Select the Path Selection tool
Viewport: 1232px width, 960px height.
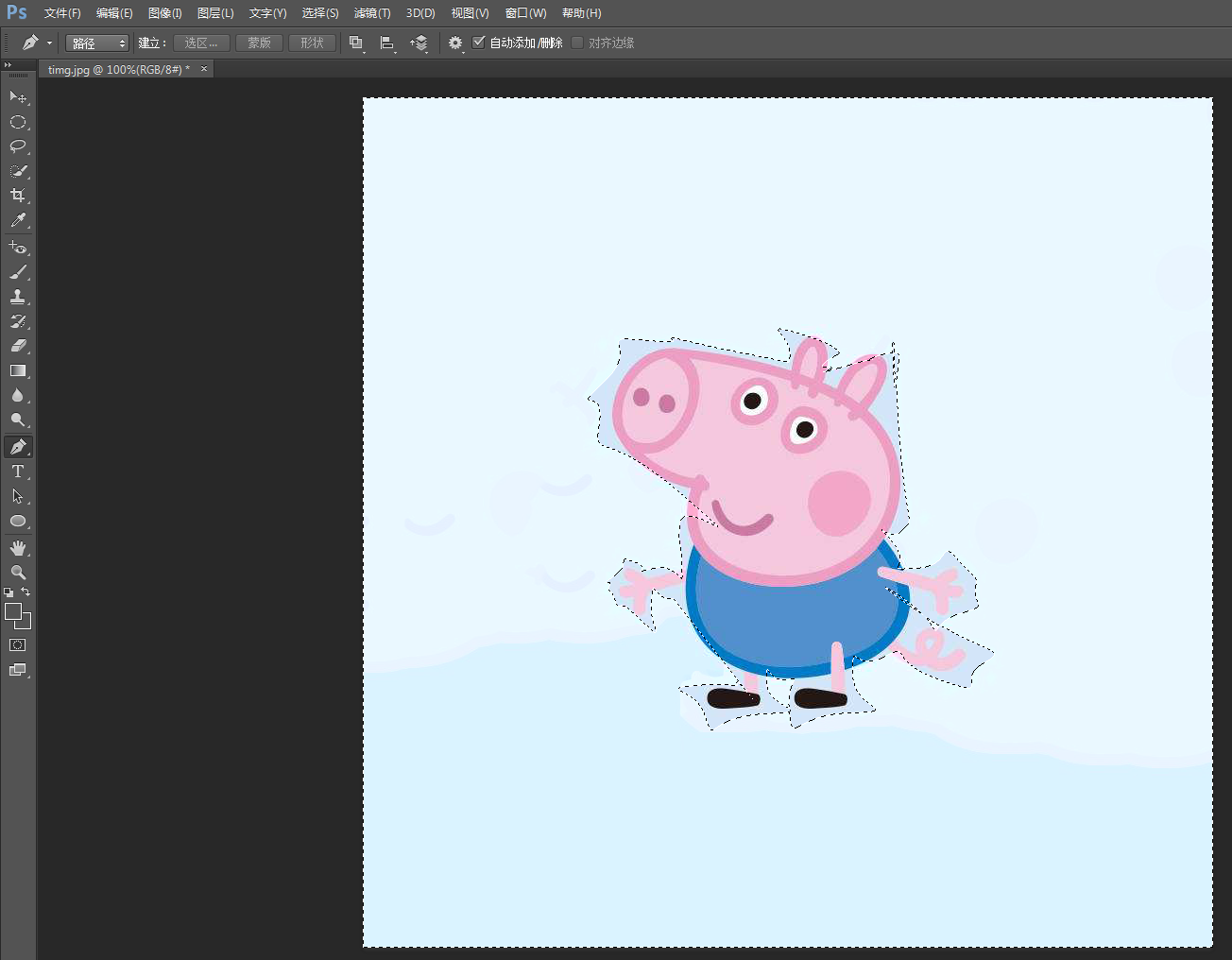pyautogui.click(x=18, y=496)
